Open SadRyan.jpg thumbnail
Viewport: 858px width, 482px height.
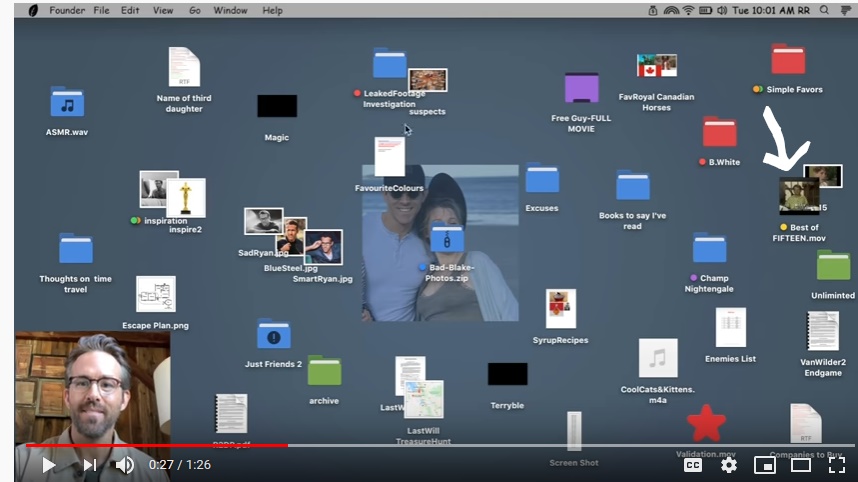tap(263, 220)
